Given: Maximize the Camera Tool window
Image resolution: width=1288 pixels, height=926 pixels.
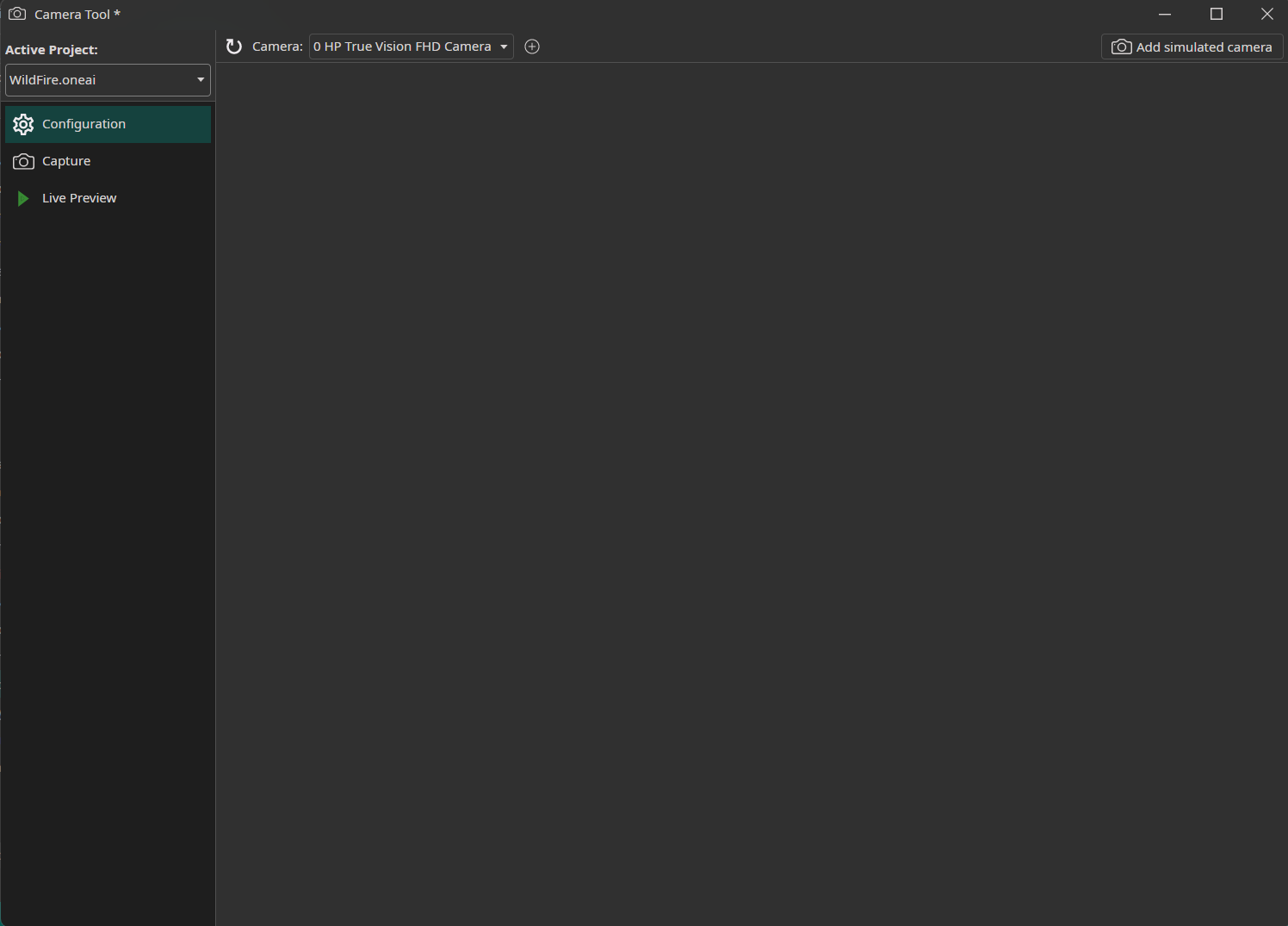Looking at the screenshot, I should tap(1217, 14).
